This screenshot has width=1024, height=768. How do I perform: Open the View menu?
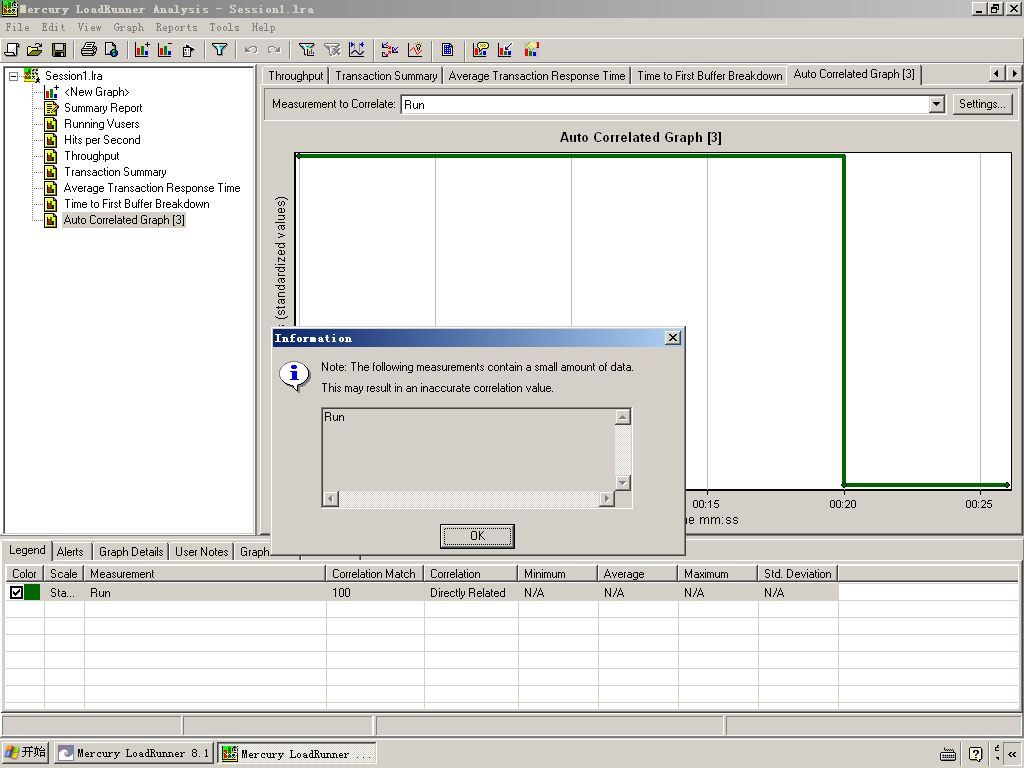[x=89, y=27]
